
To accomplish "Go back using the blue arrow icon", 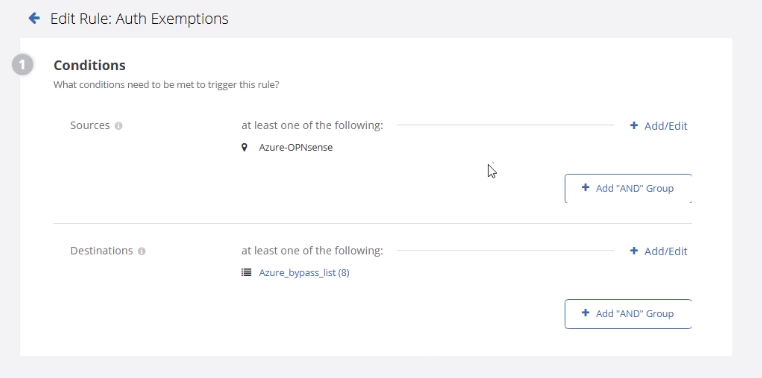I will (x=34, y=18).
